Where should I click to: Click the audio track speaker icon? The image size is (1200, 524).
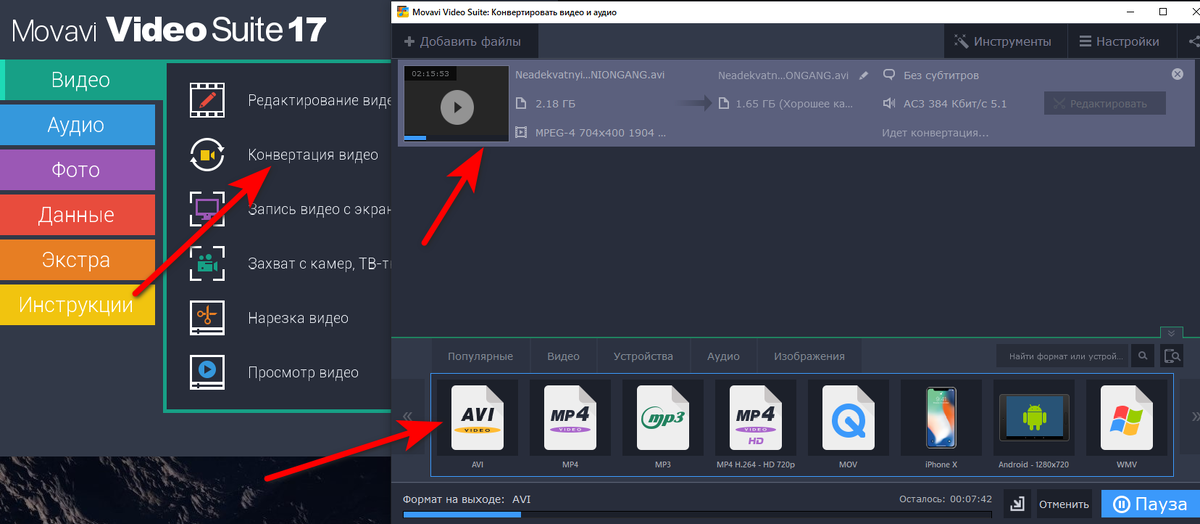click(x=889, y=103)
